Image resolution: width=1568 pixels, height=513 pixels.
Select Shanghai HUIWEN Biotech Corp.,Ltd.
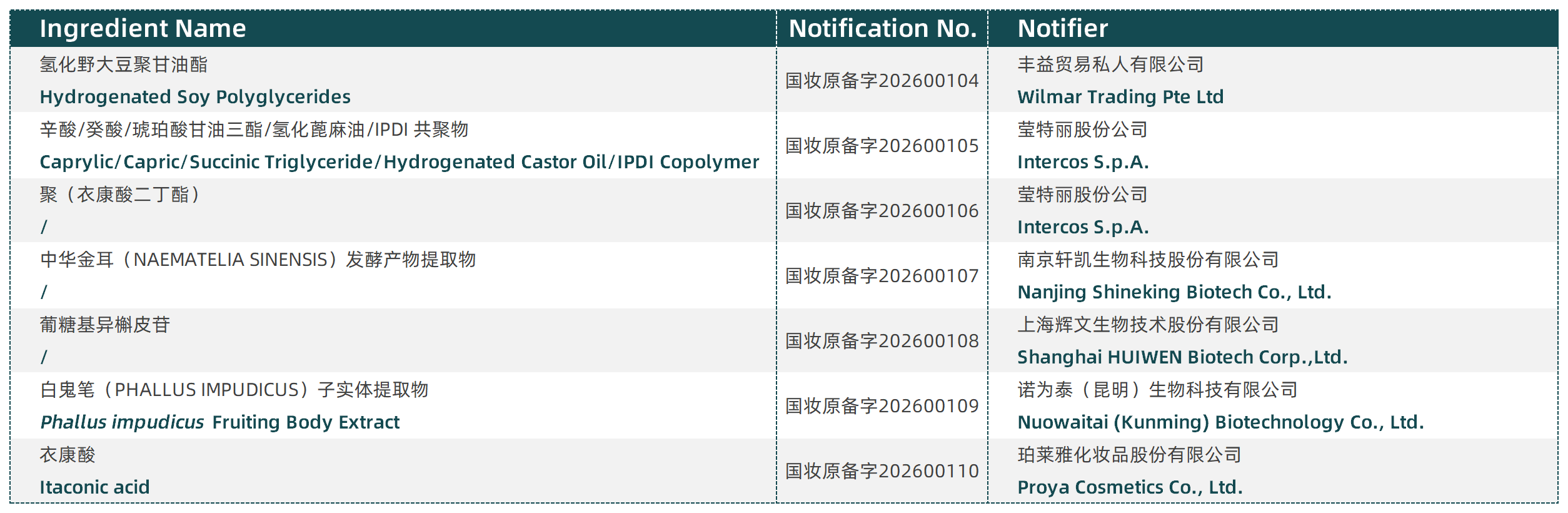pyautogui.click(x=1182, y=357)
